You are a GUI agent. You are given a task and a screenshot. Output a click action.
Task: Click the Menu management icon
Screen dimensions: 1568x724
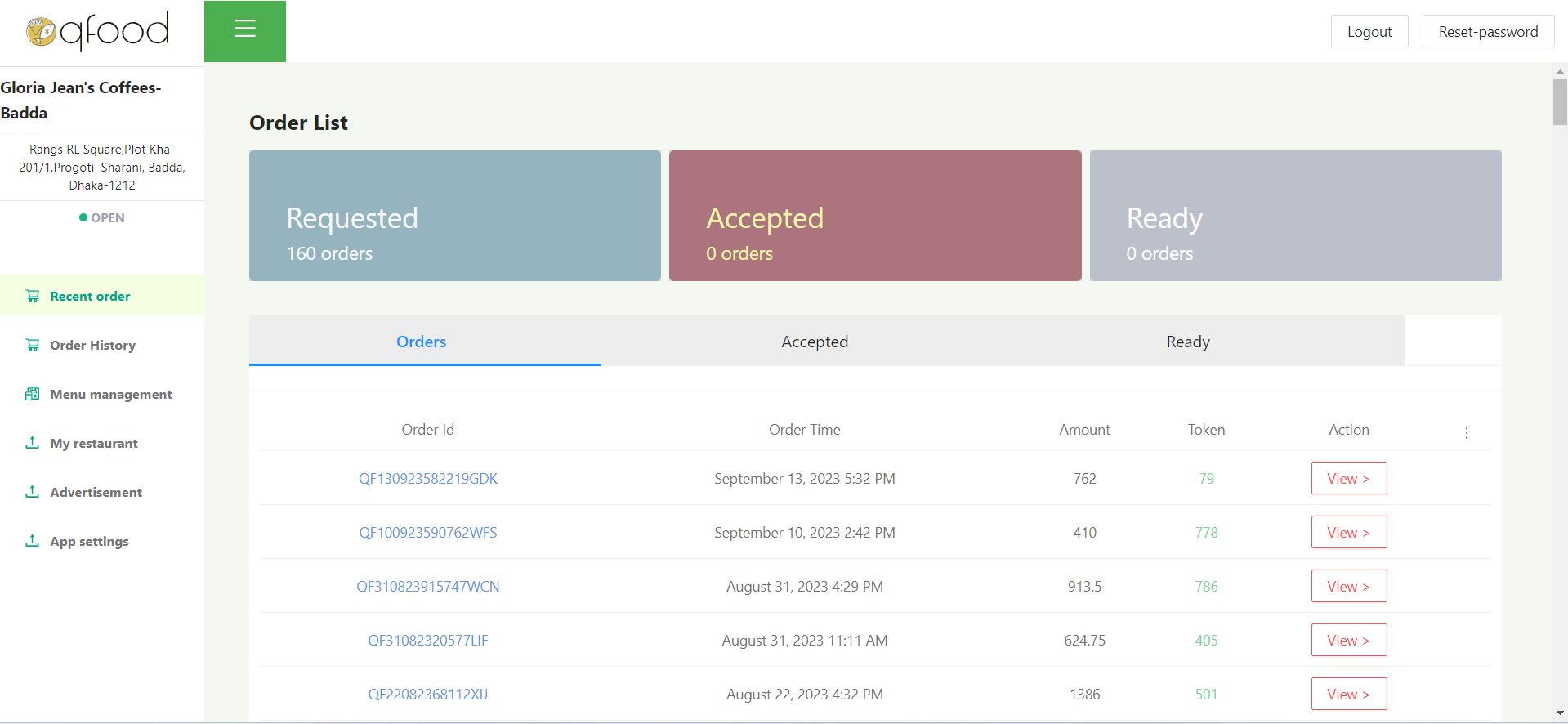[x=33, y=394]
